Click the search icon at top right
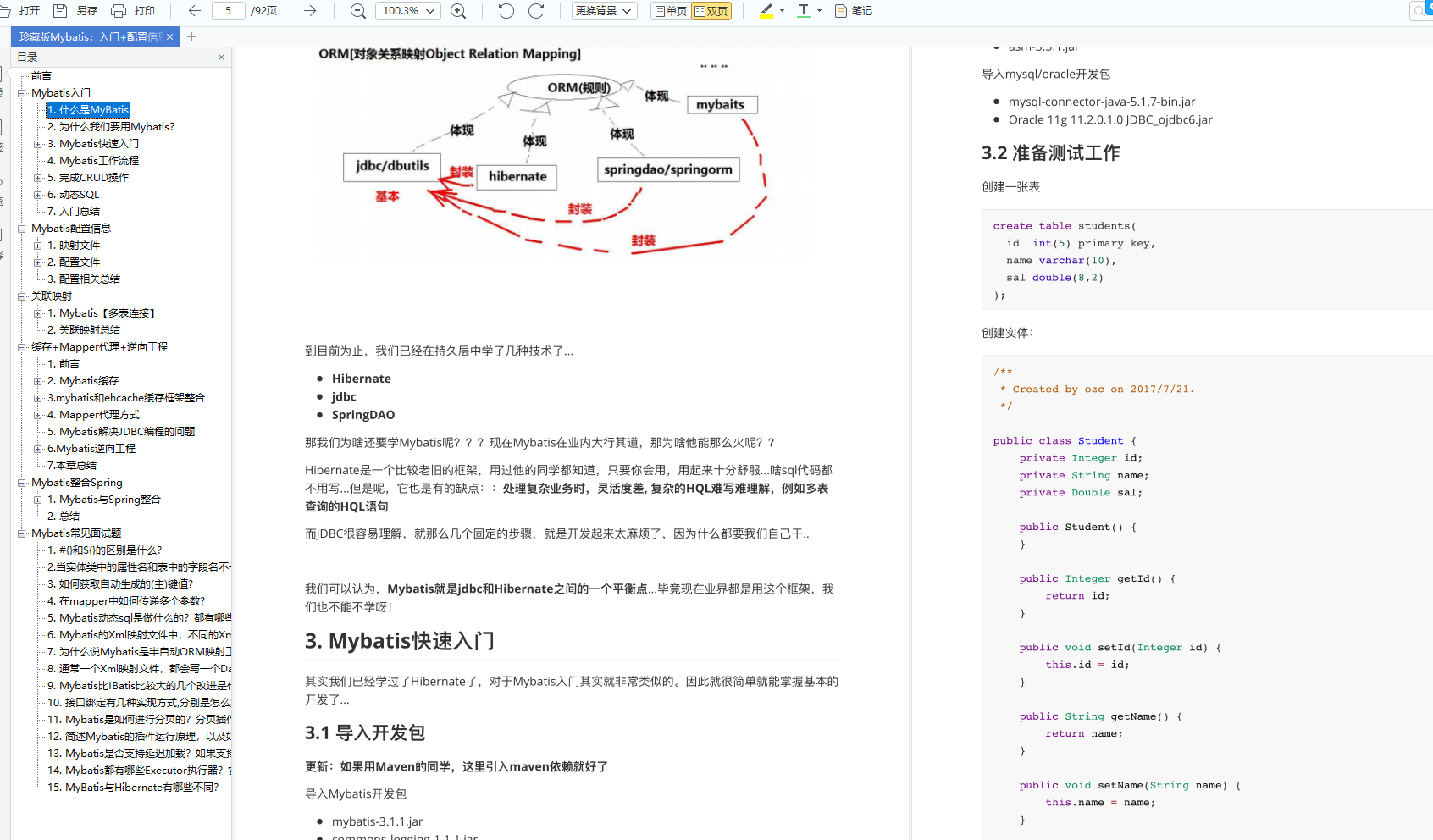The height and width of the screenshot is (840, 1433). click(x=1419, y=11)
